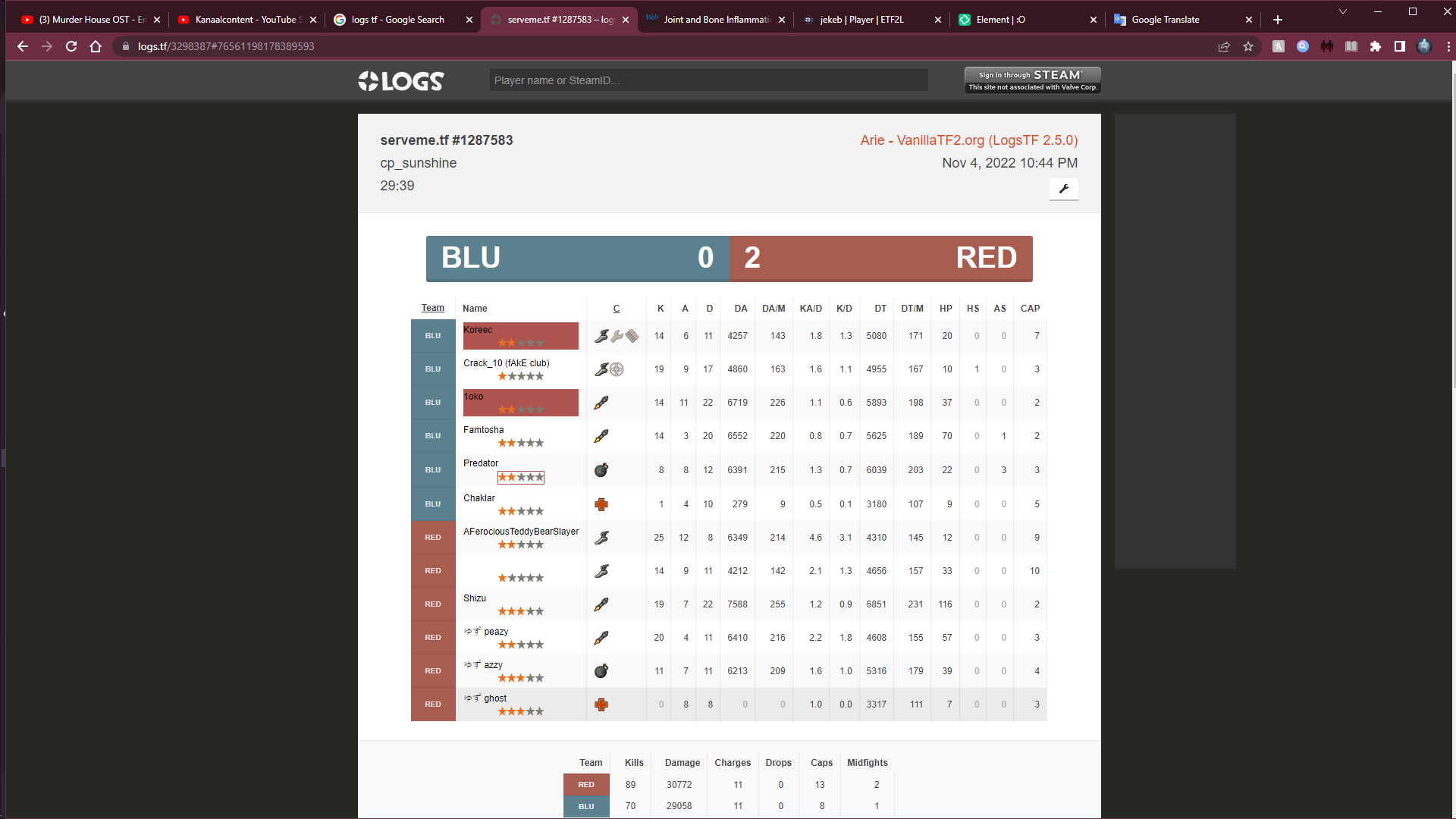
Task: Click AFerociousTeddyBearSlayer's scout class icon
Action: point(601,538)
